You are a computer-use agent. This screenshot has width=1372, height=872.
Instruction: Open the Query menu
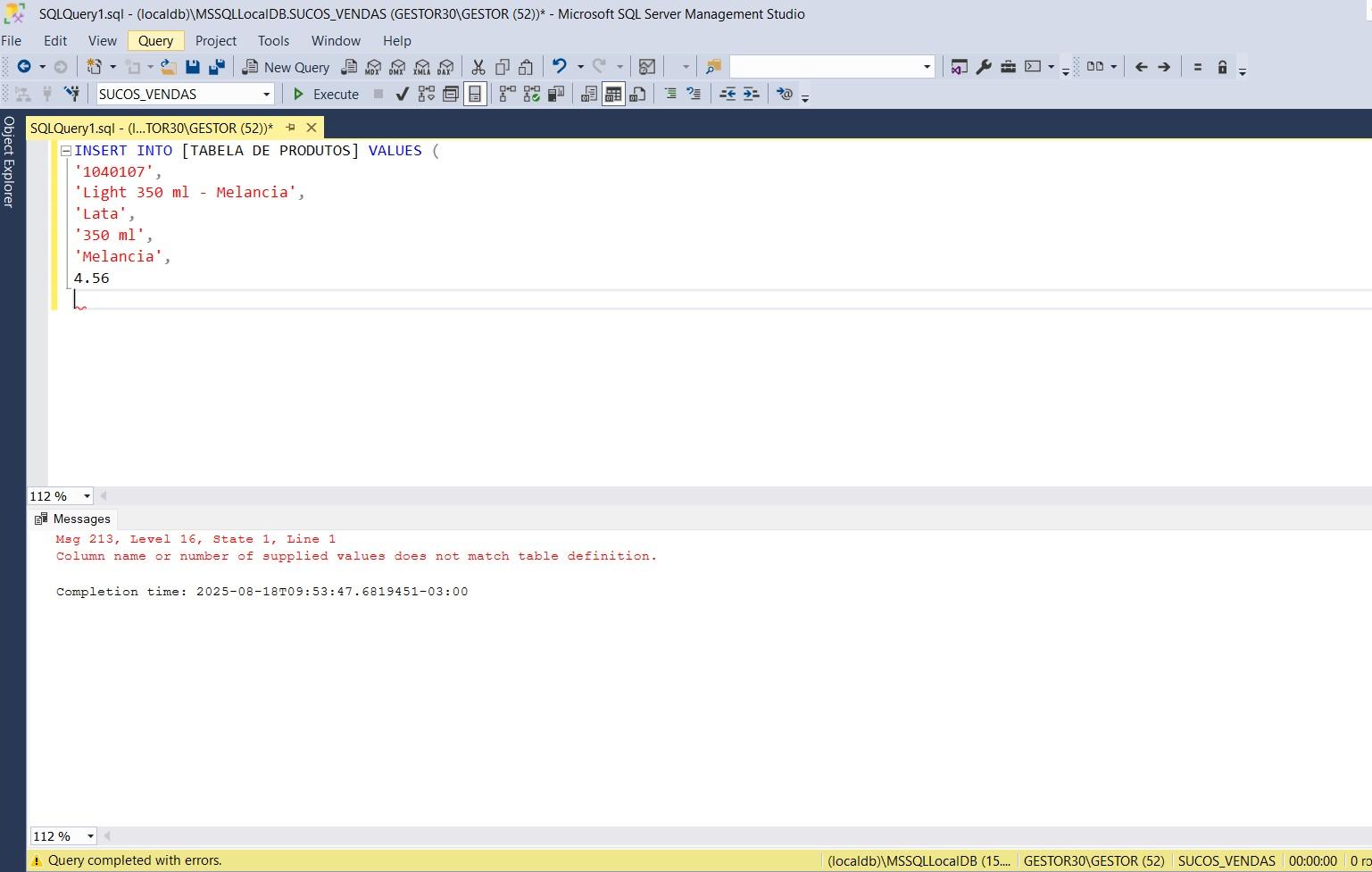click(x=155, y=41)
